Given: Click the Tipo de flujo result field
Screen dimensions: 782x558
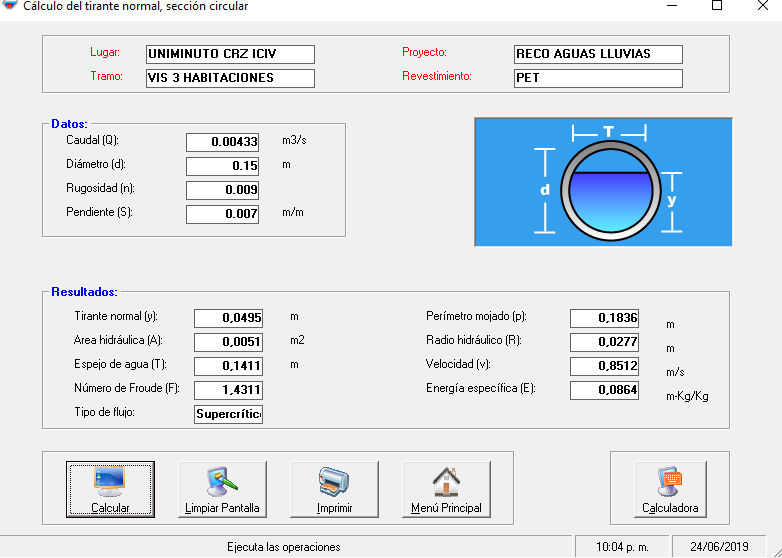Looking at the screenshot, I should [x=228, y=414].
